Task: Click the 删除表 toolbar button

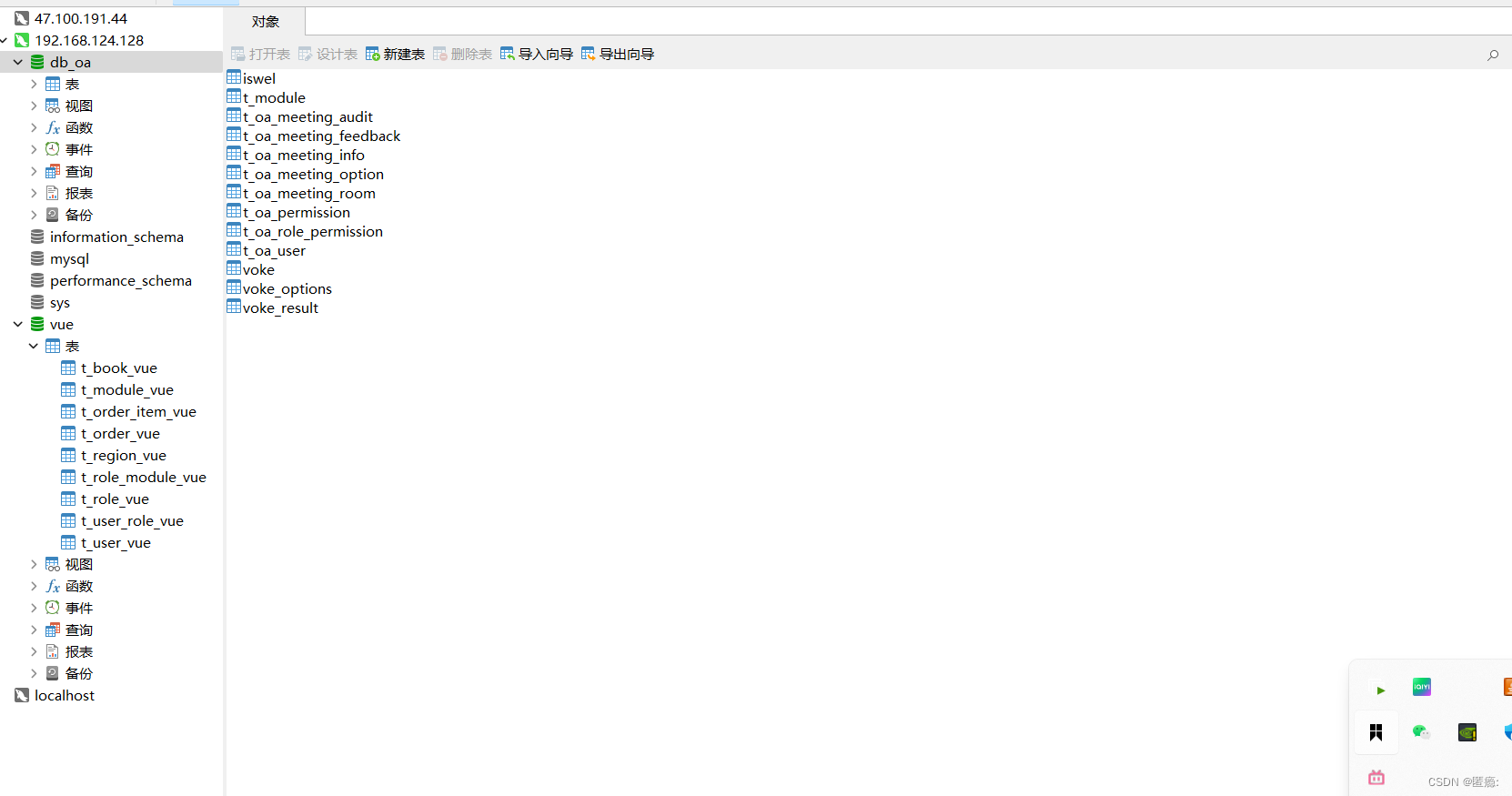Action: [x=462, y=55]
